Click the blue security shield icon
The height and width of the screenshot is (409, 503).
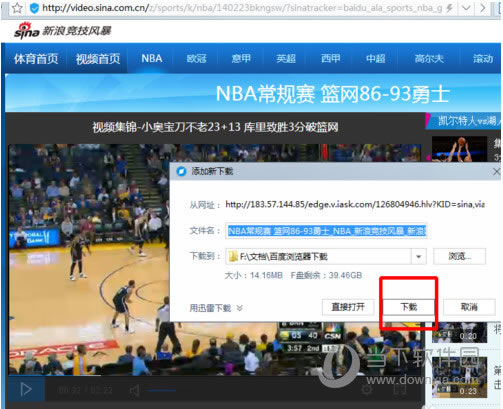(x=34, y=8)
